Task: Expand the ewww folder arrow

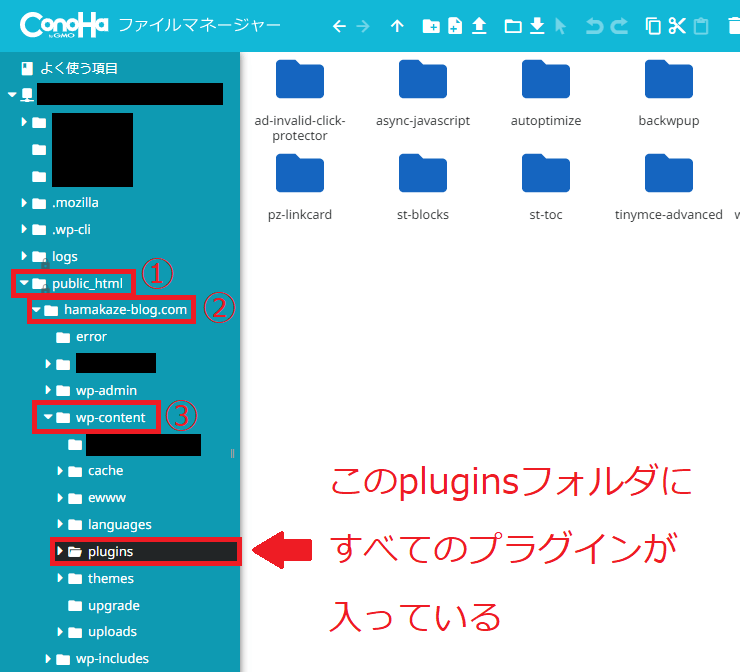Action: (x=59, y=497)
